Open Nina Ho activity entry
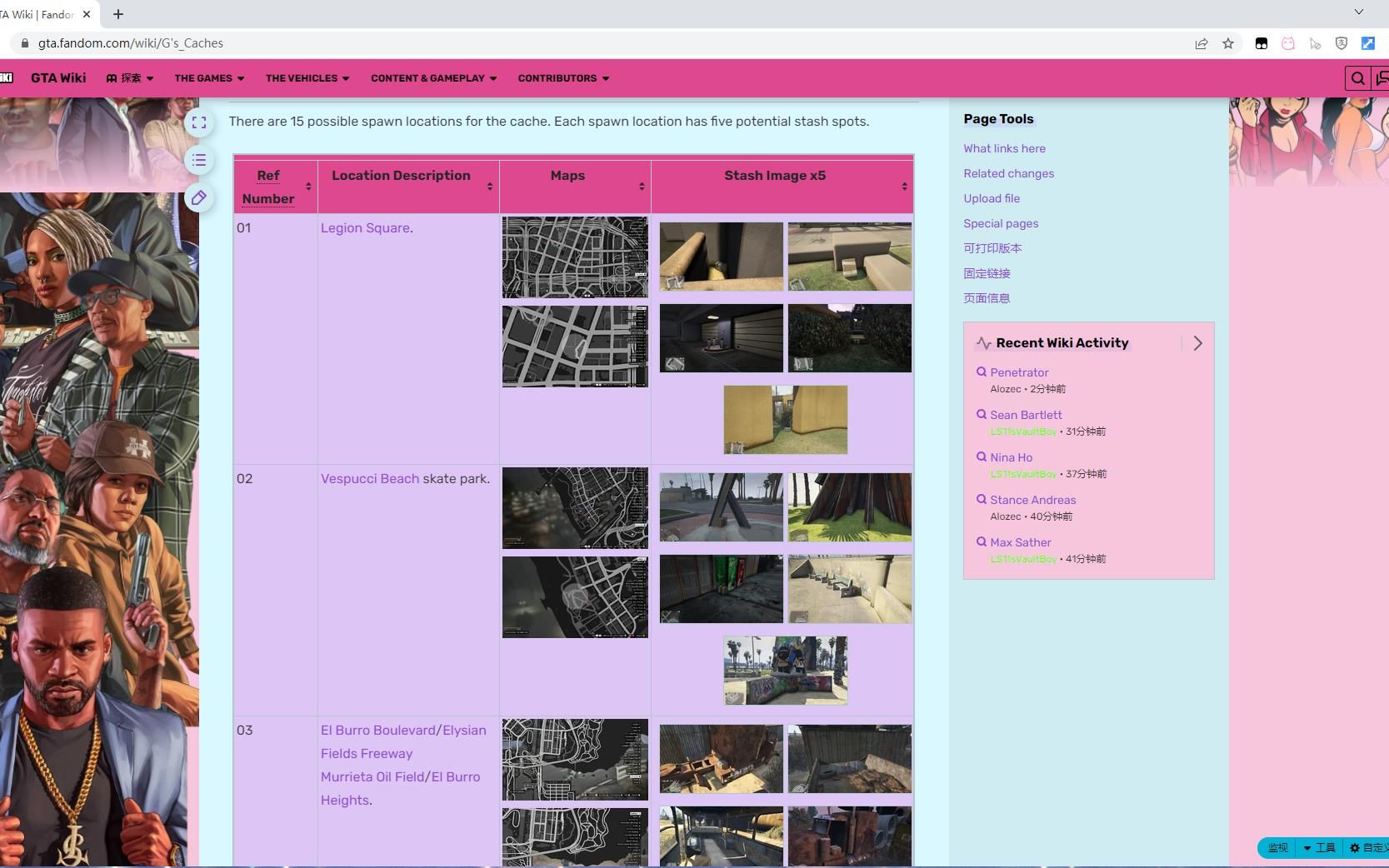The height and width of the screenshot is (868, 1389). (1011, 457)
